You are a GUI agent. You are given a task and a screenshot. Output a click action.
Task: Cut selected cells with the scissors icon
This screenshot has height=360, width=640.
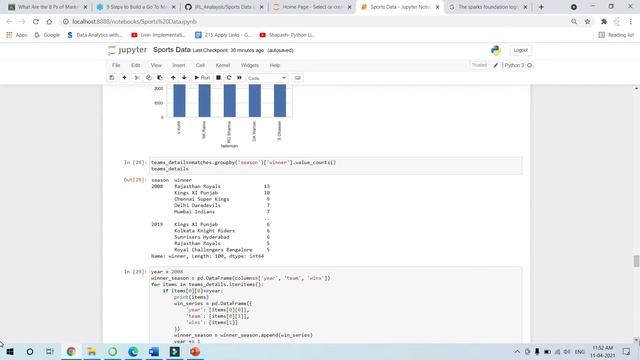tap(137, 78)
